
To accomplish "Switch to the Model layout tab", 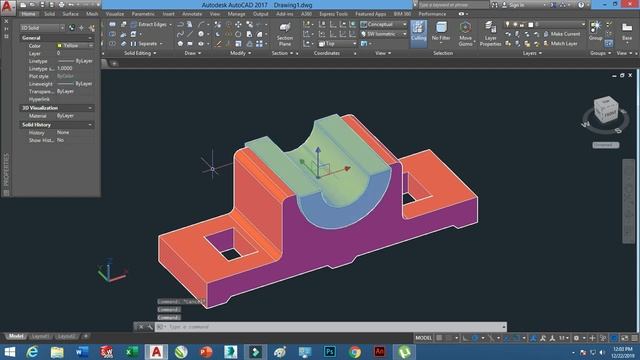I will click(16, 336).
